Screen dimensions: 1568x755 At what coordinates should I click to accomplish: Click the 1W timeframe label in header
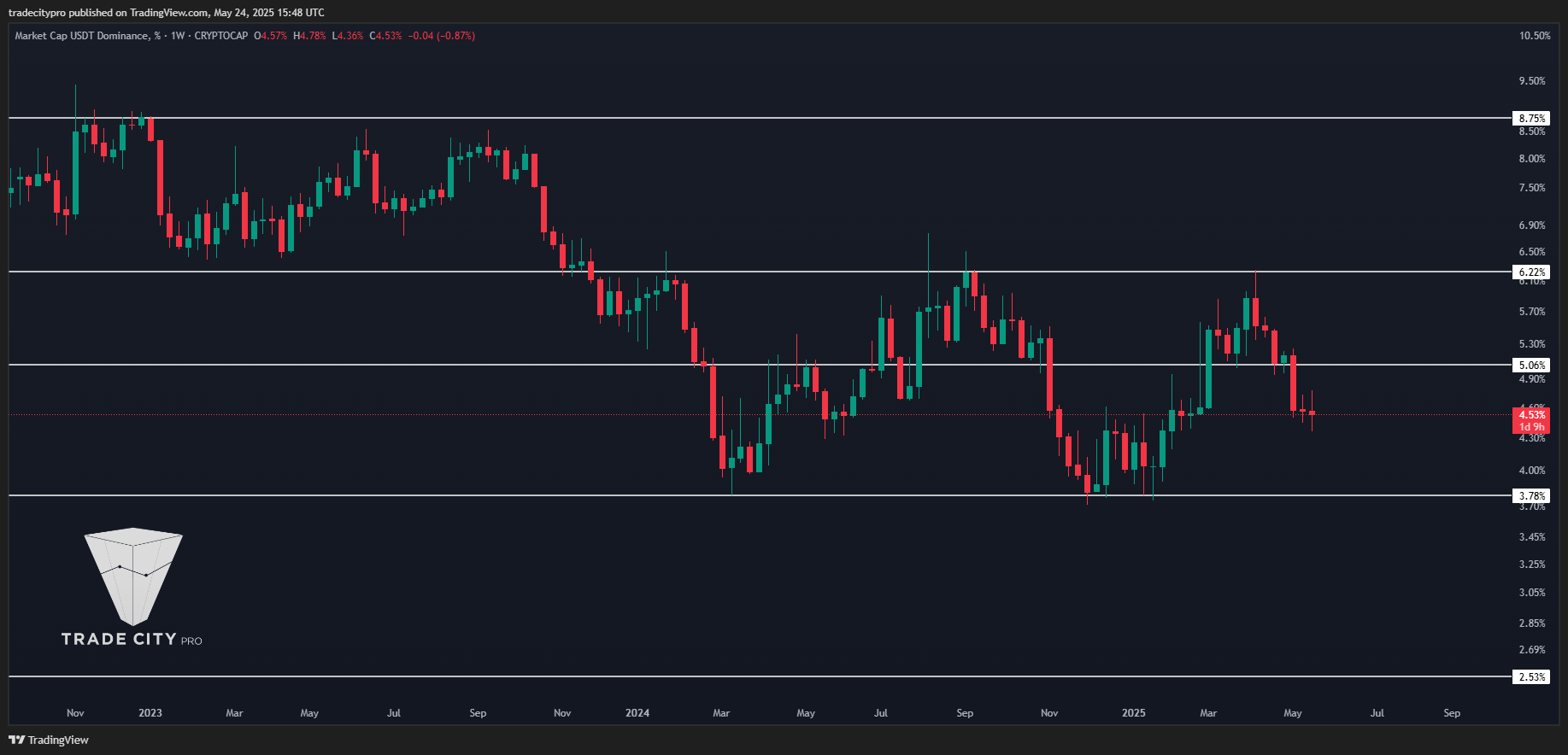(178, 36)
